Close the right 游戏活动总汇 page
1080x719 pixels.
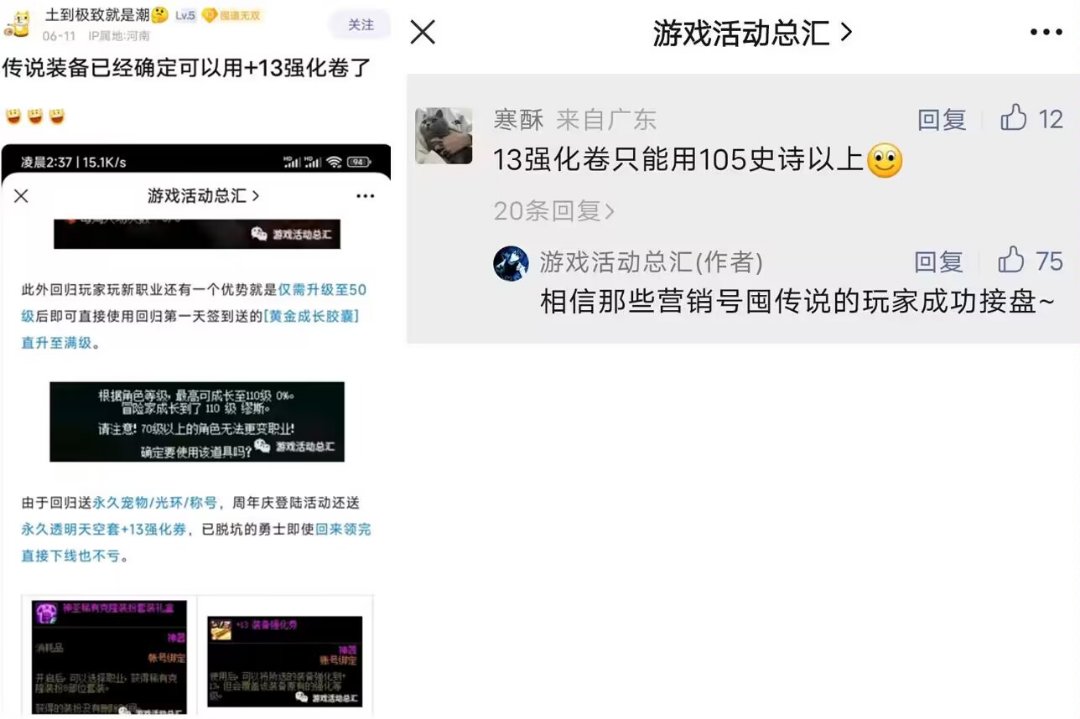[422, 32]
